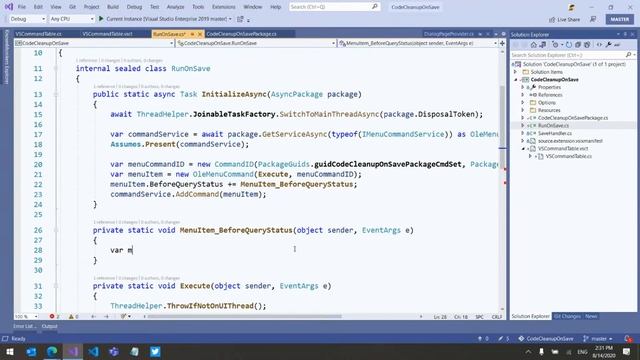Expand the Solution Items folder
The height and width of the screenshot is (360, 640).
516,72
